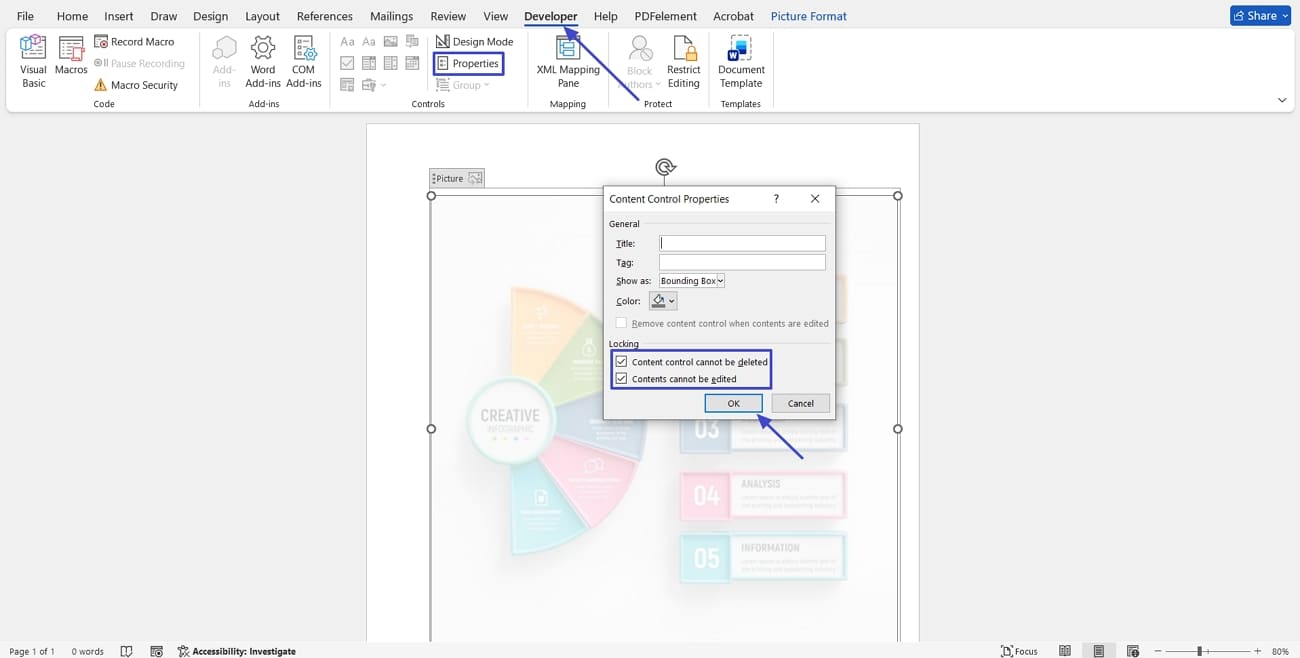Switch to the Layout tab
The height and width of the screenshot is (658, 1300).
(x=262, y=16)
